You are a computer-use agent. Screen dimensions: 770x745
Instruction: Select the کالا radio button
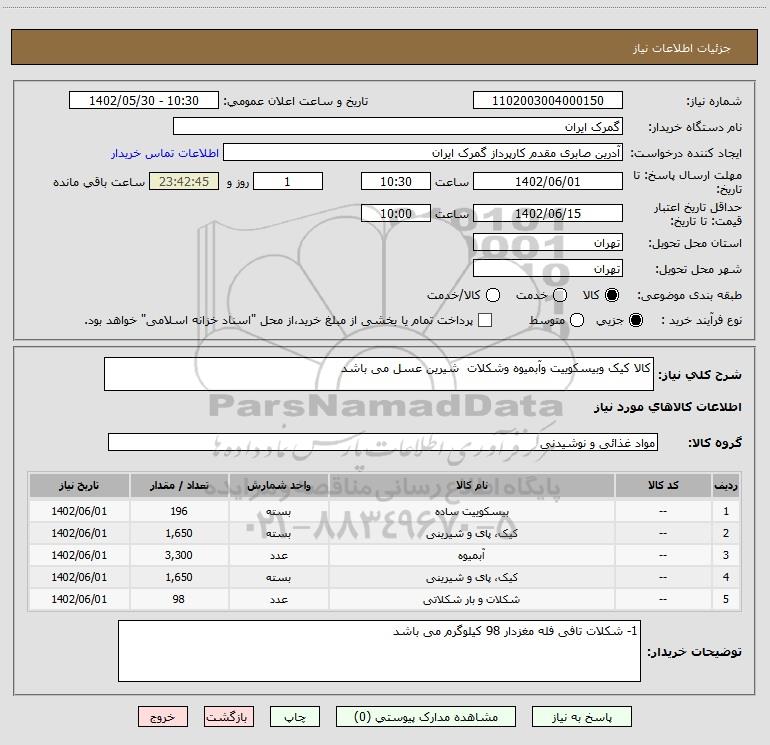click(612, 295)
